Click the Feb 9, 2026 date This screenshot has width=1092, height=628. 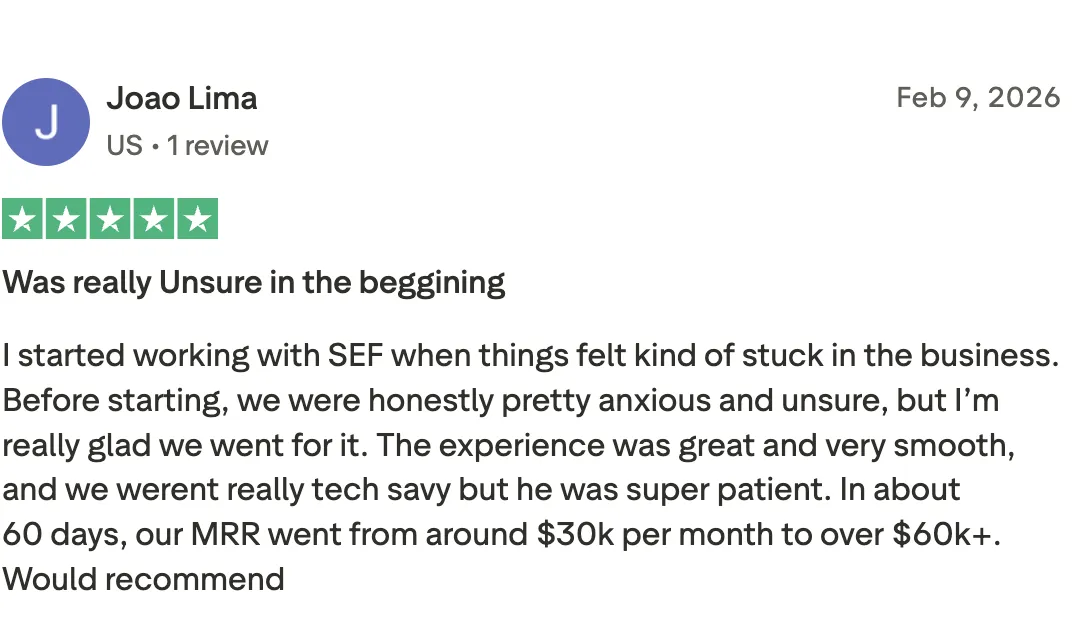pos(978,97)
